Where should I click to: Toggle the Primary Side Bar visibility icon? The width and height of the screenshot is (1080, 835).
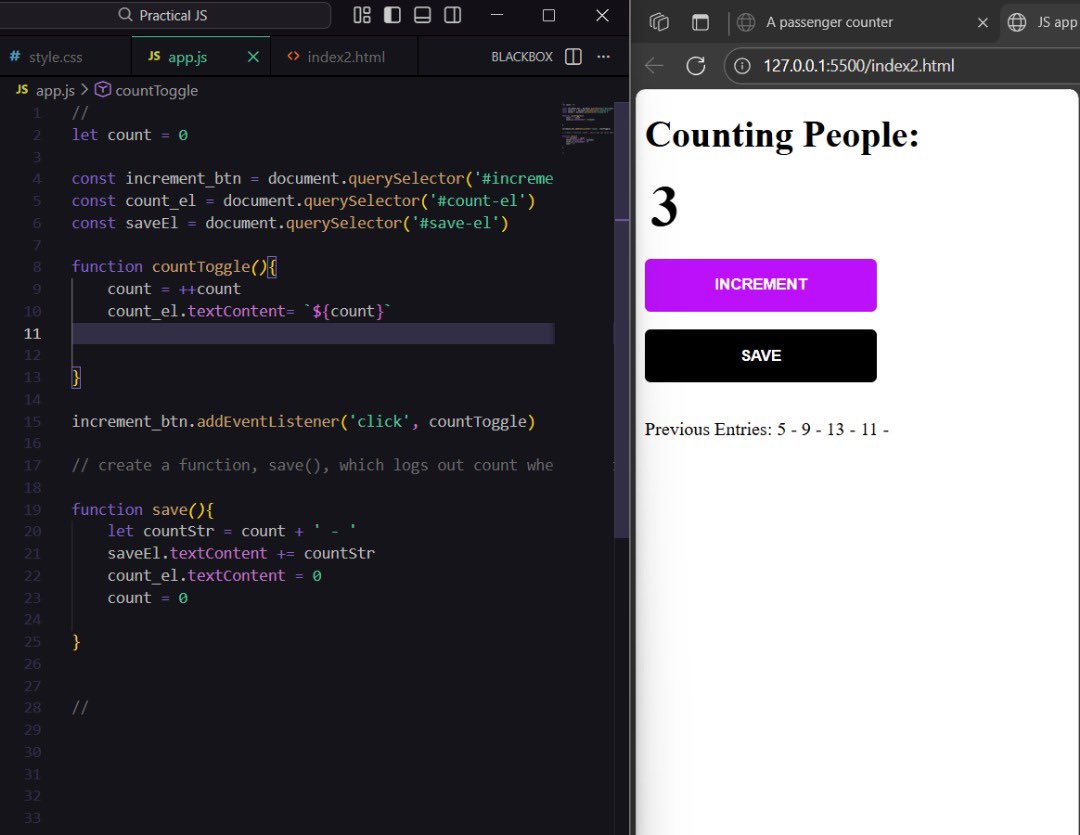[x=391, y=15]
